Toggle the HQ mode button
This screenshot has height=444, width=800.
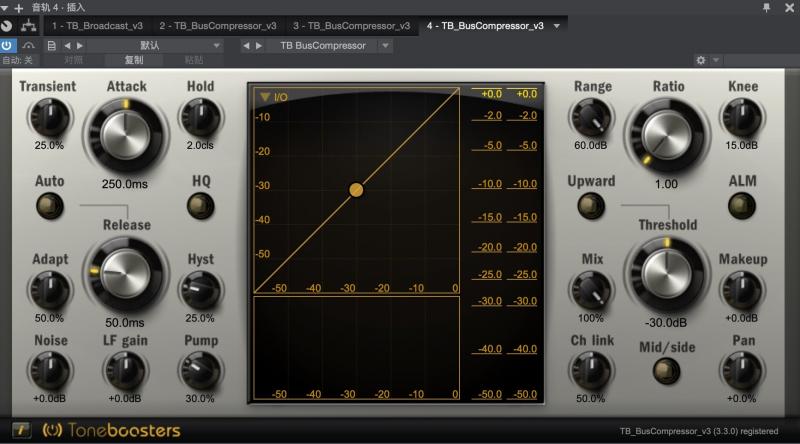[x=201, y=206]
